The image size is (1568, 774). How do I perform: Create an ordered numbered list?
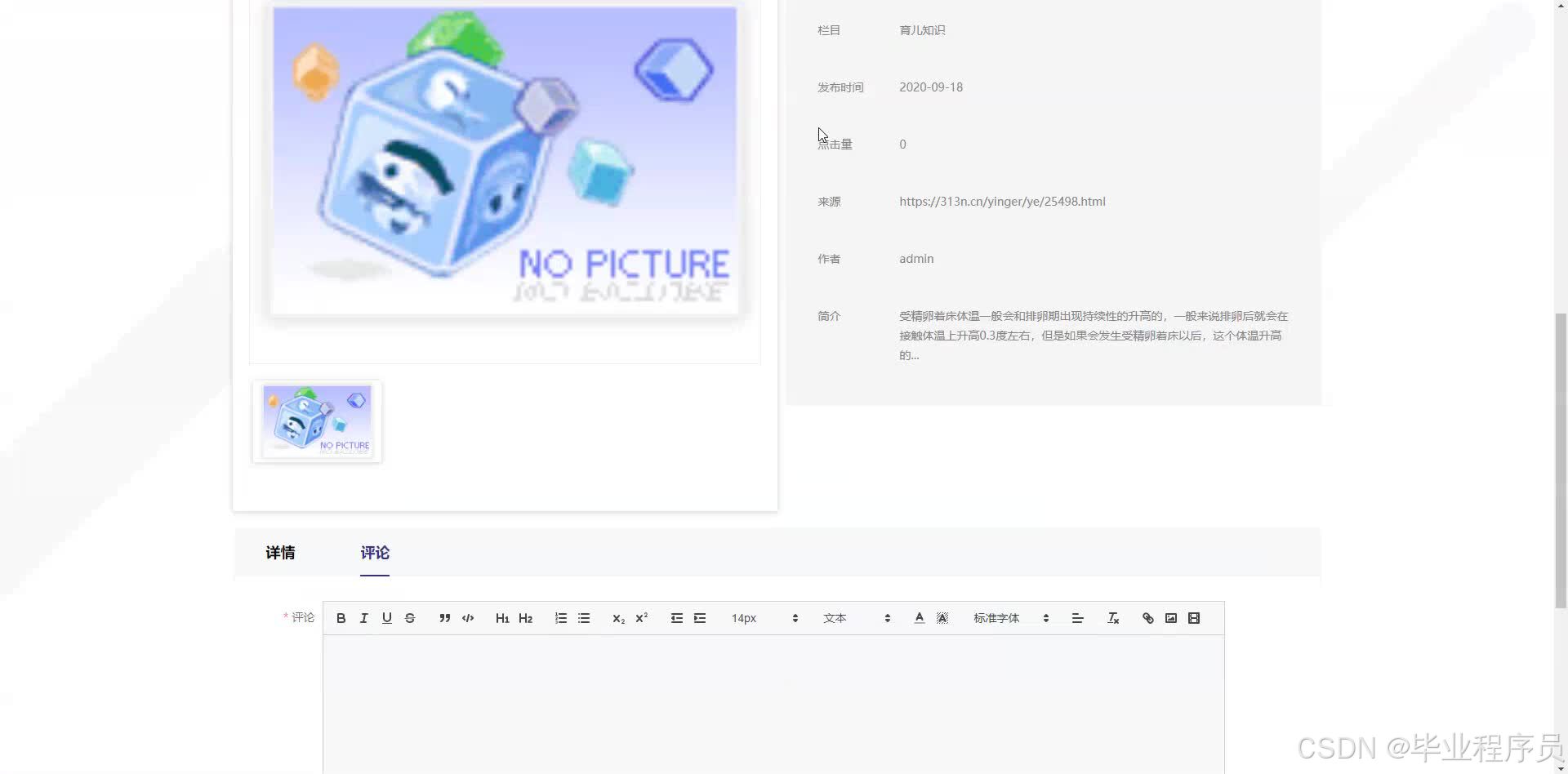[561, 618]
